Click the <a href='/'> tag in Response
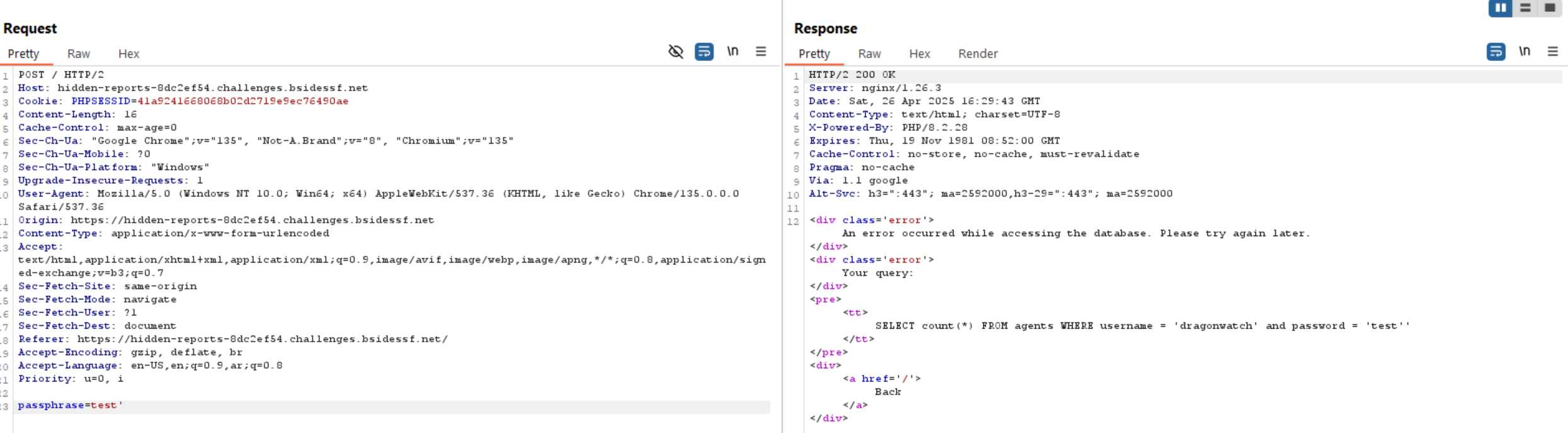The width and height of the screenshot is (1568, 433). (x=882, y=379)
